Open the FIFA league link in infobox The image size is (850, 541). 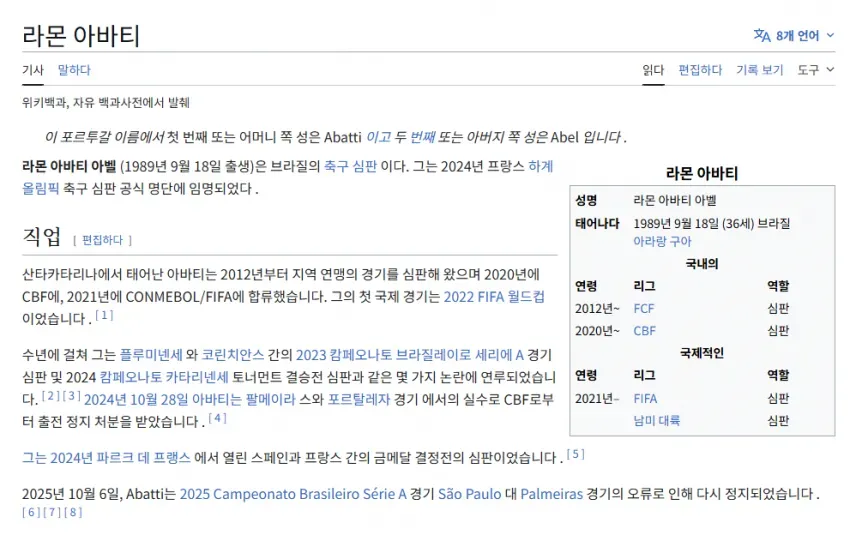[645, 398]
